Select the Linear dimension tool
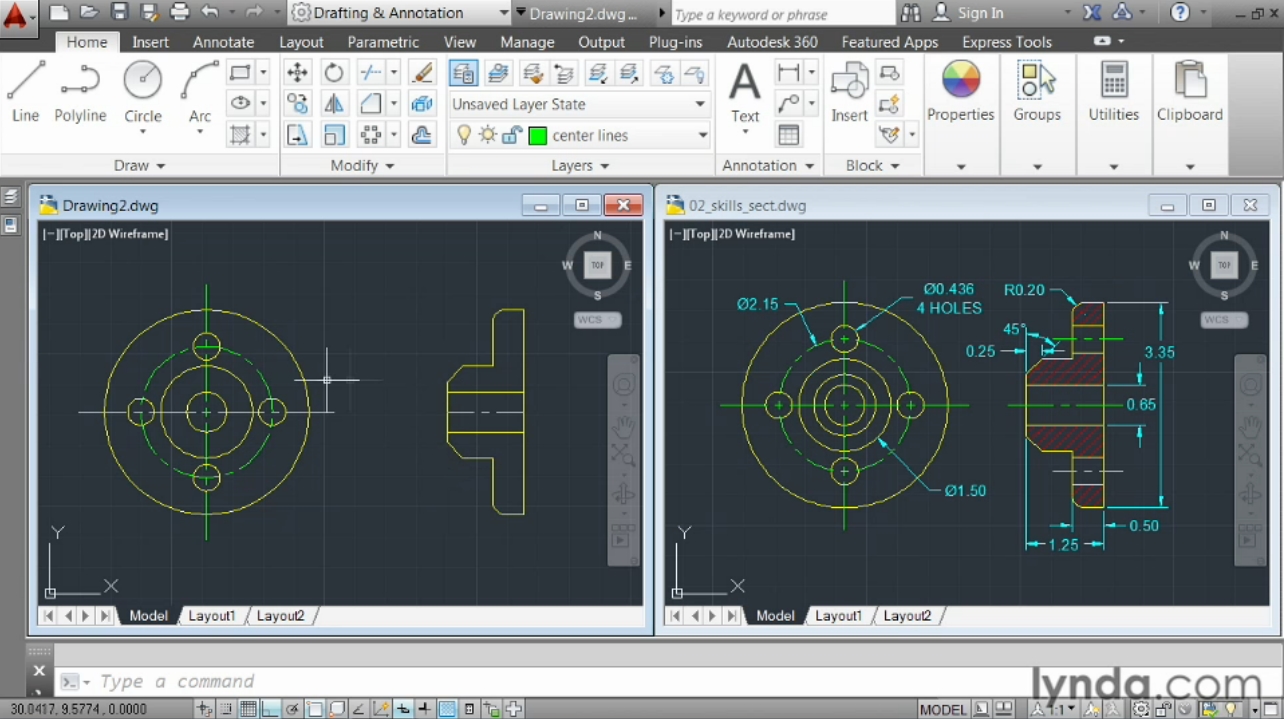 [x=789, y=73]
